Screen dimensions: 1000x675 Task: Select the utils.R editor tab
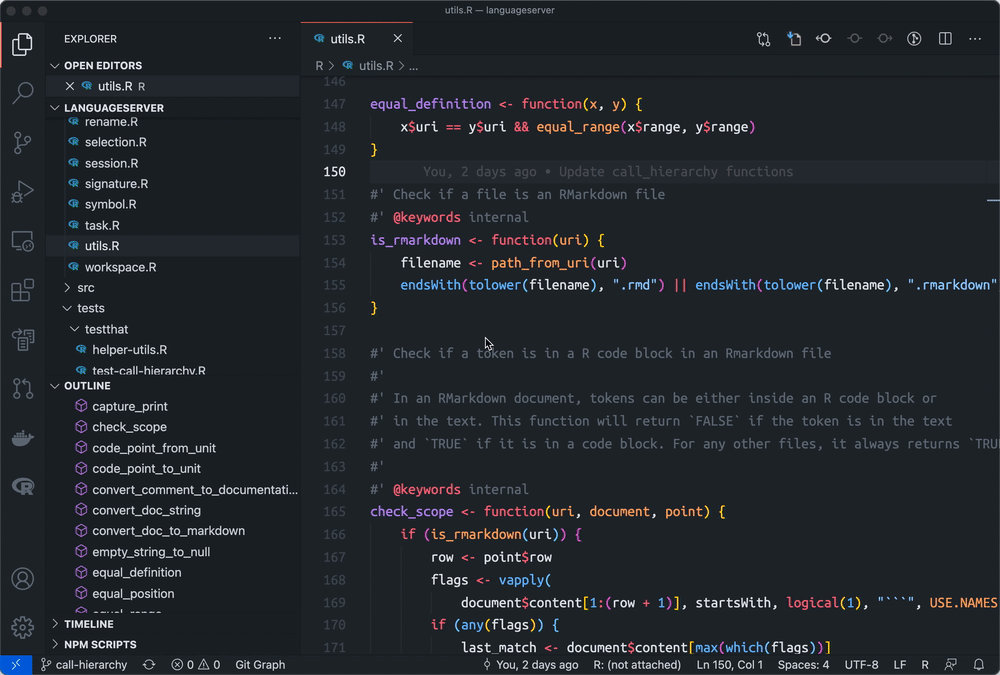pos(357,39)
